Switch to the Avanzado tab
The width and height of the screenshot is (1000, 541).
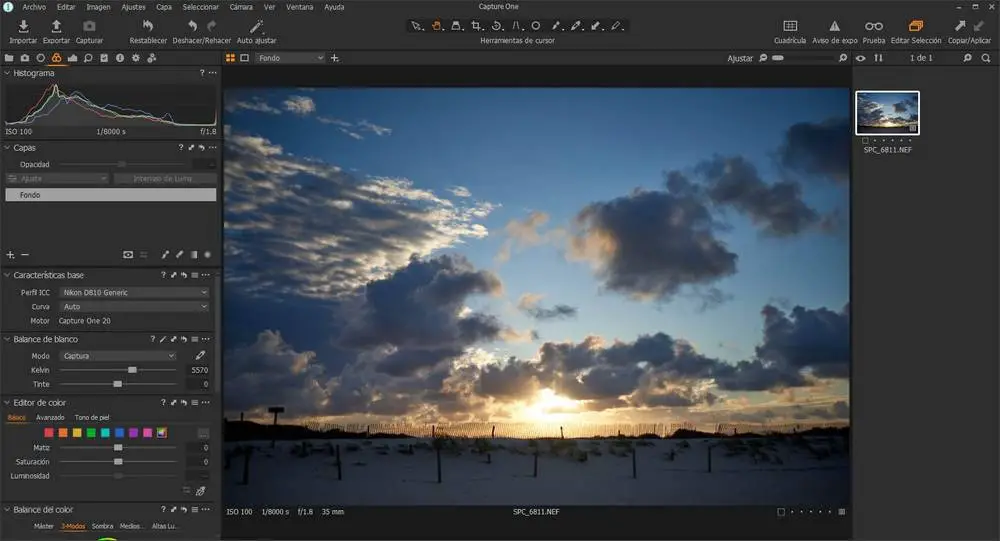pos(50,417)
